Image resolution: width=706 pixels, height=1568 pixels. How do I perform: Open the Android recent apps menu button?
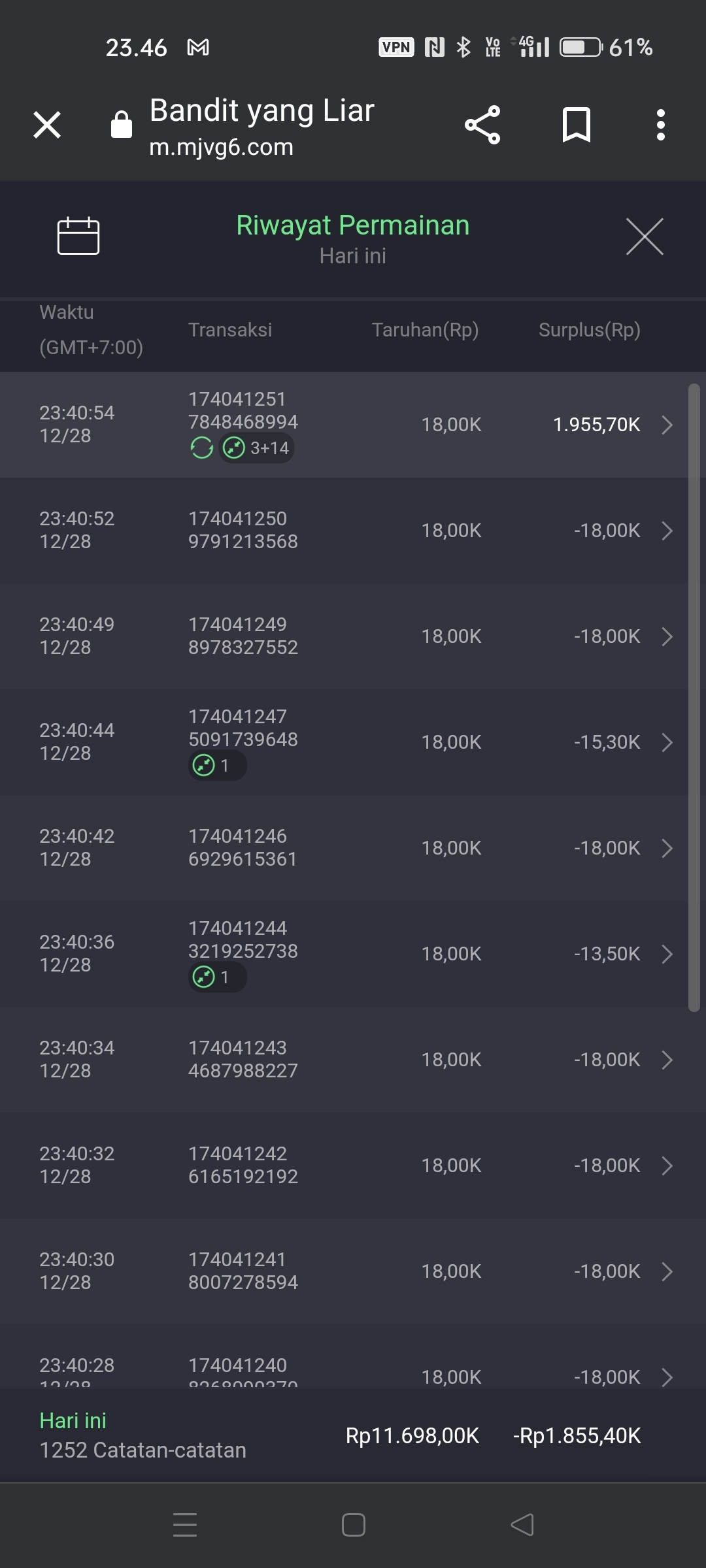[185, 1525]
